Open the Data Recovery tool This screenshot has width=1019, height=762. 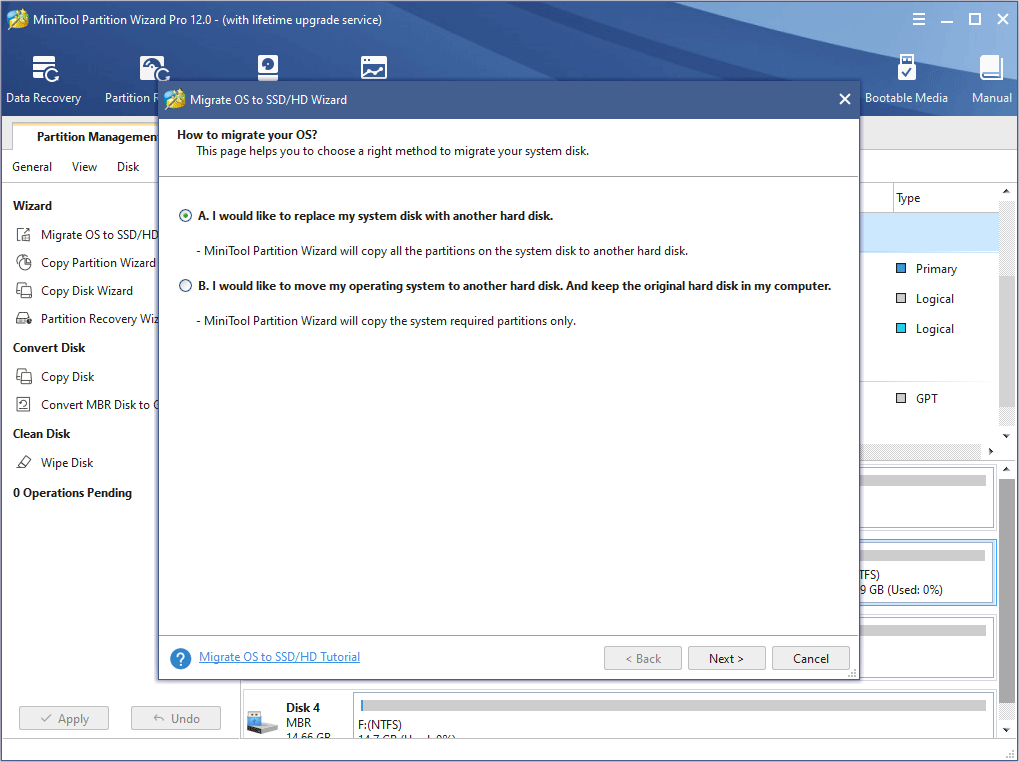coord(44,80)
